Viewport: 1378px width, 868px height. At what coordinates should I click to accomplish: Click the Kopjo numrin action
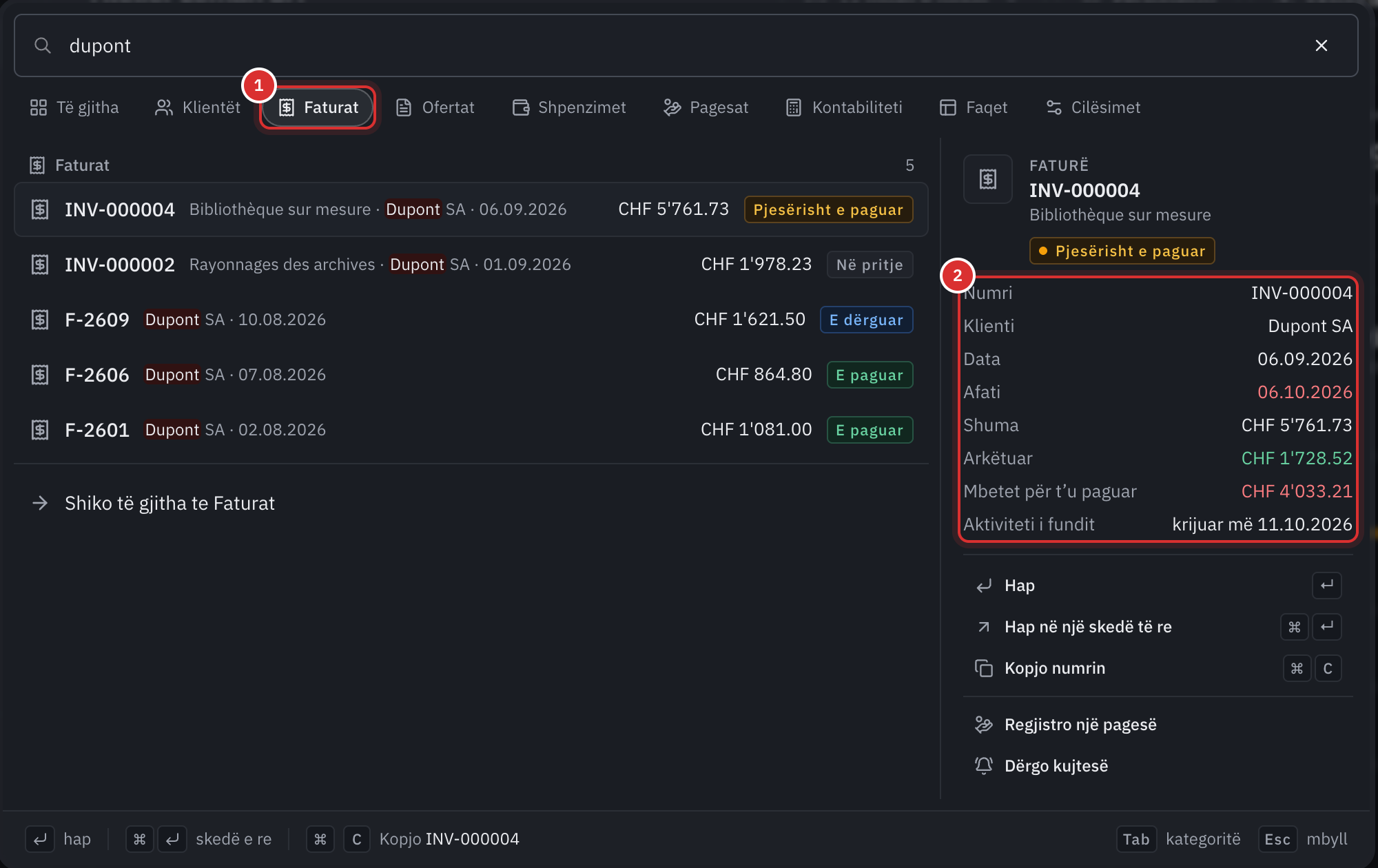click(1158, 668)
